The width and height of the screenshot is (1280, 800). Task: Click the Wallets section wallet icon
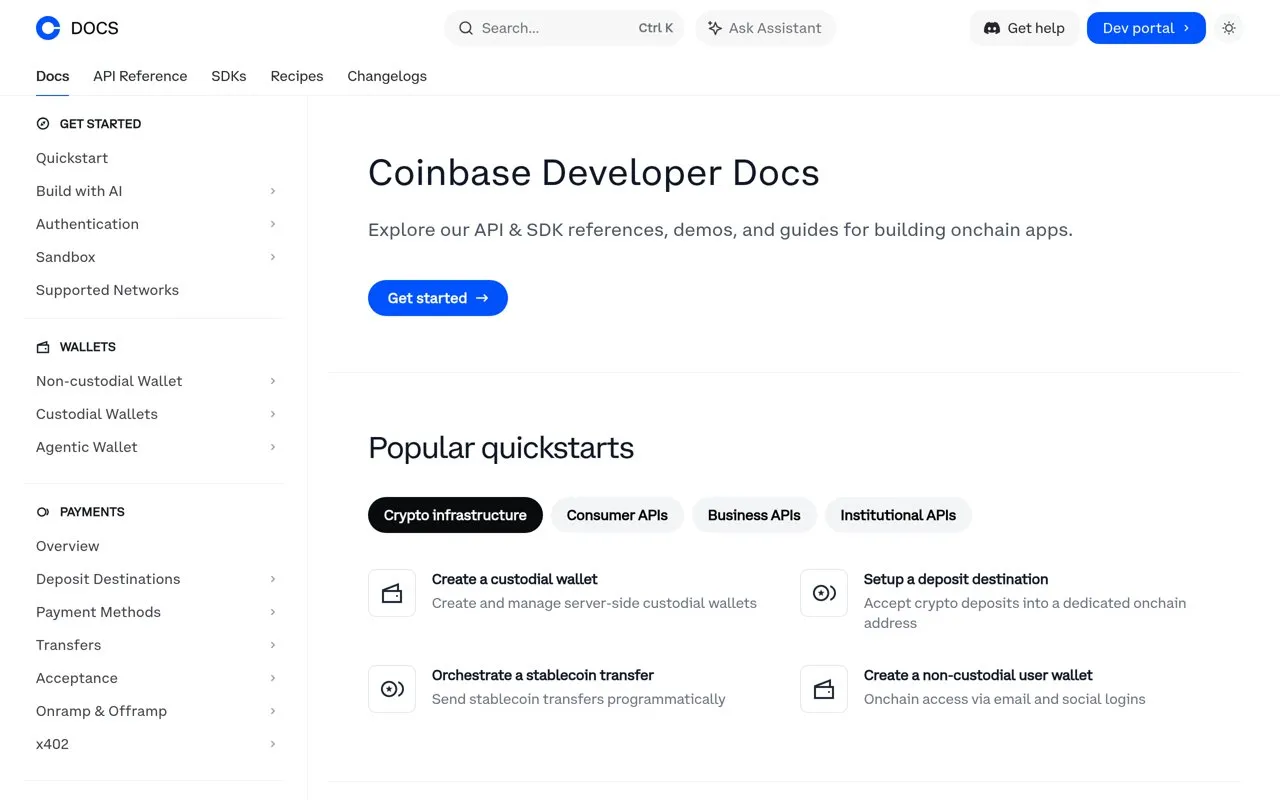pos(43,347)
